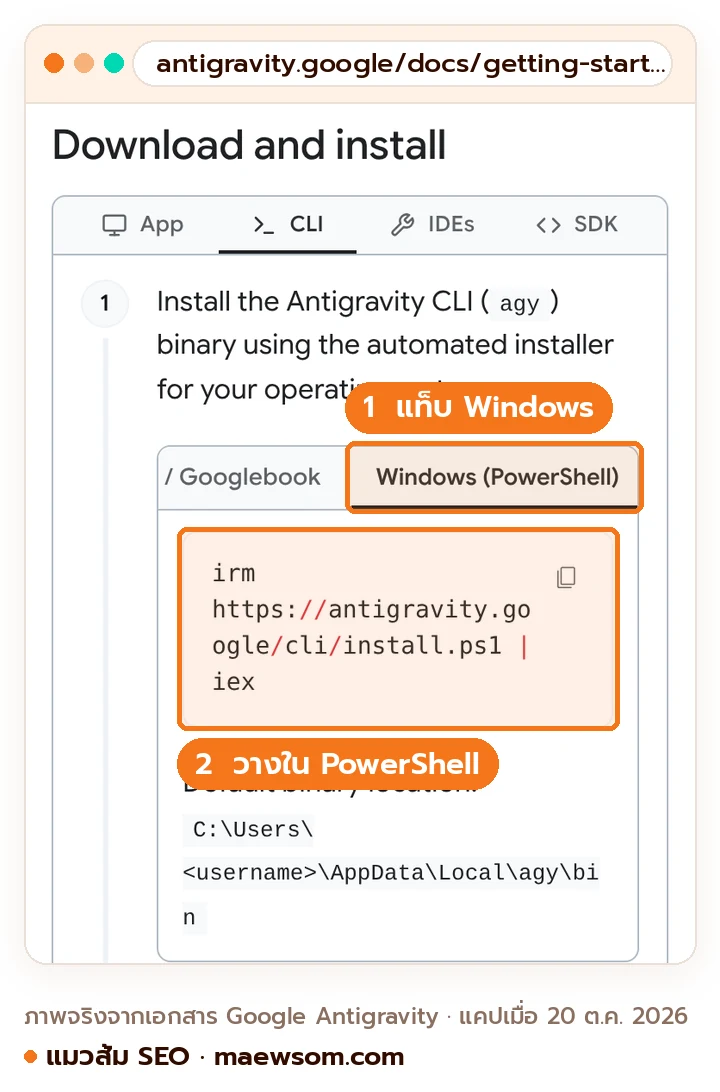Click the inline agy code label

click(519, 304)
